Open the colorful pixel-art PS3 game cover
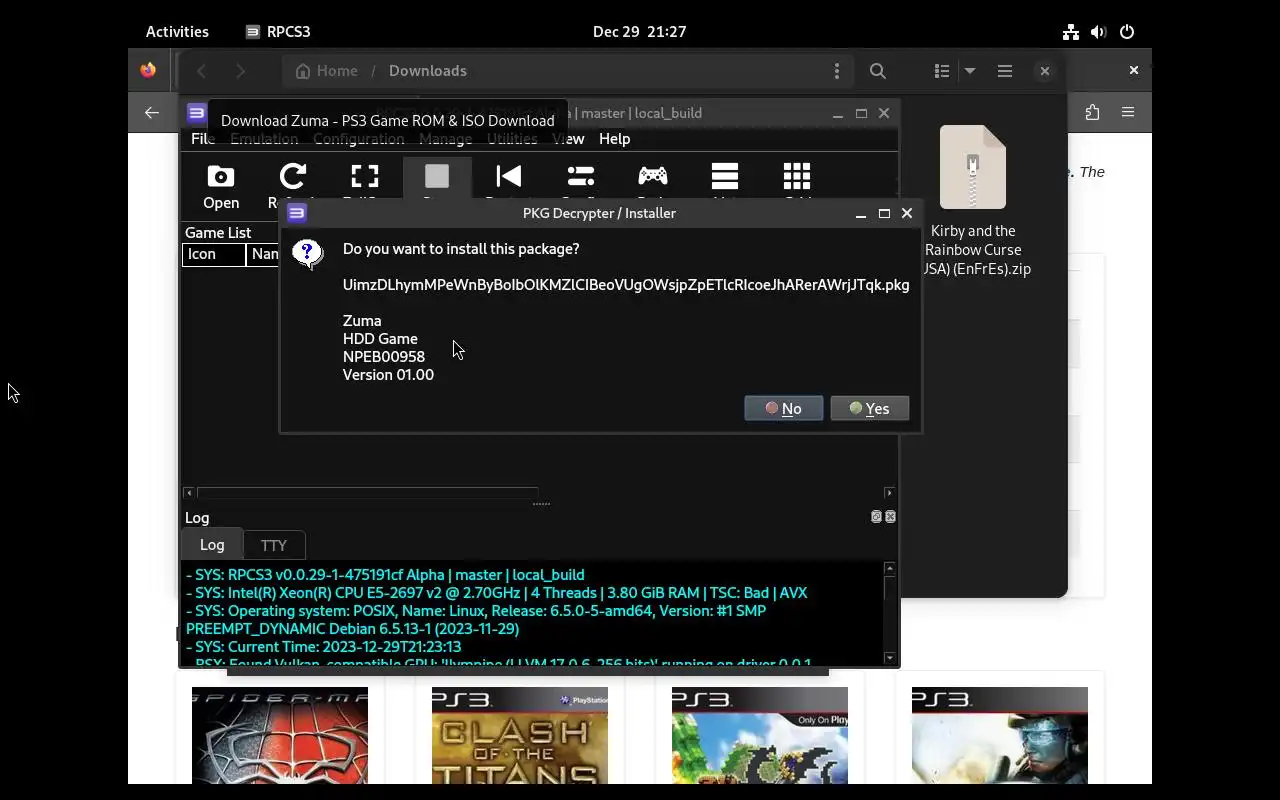 coord(760,735)
